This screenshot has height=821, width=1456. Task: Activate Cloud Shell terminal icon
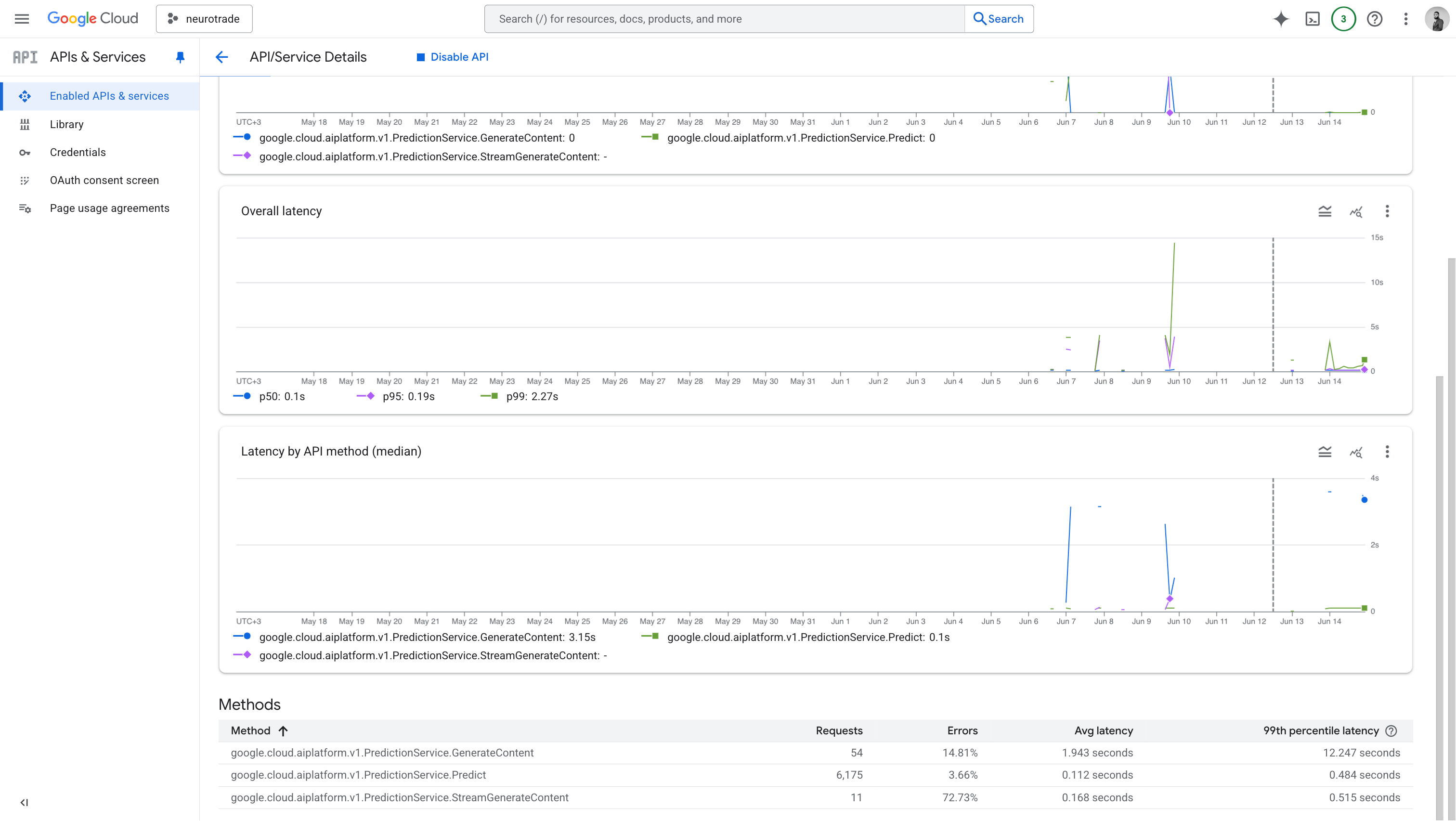[1313, 19]
